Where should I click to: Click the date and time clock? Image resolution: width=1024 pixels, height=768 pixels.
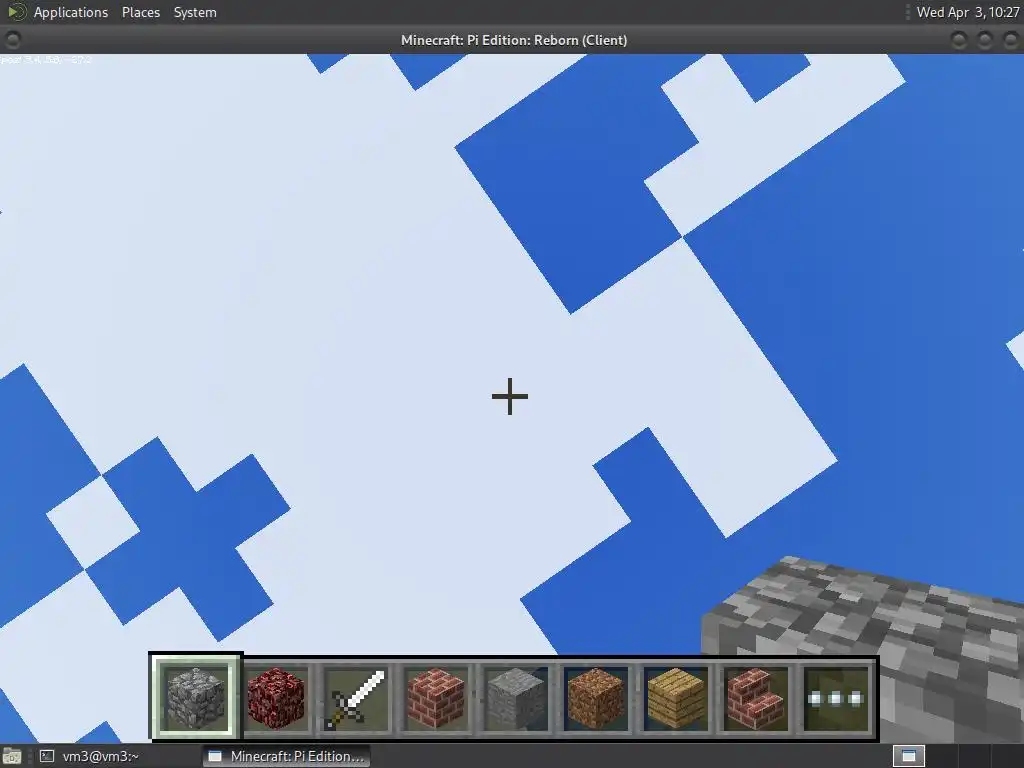tap(967, 12)
